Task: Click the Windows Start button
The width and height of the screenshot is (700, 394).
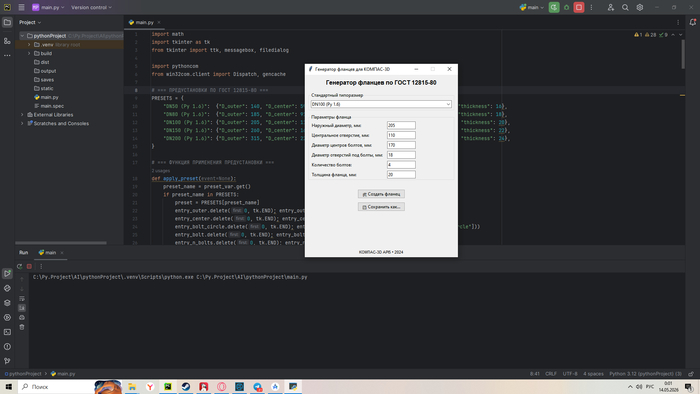Action: tap(8, 387)
